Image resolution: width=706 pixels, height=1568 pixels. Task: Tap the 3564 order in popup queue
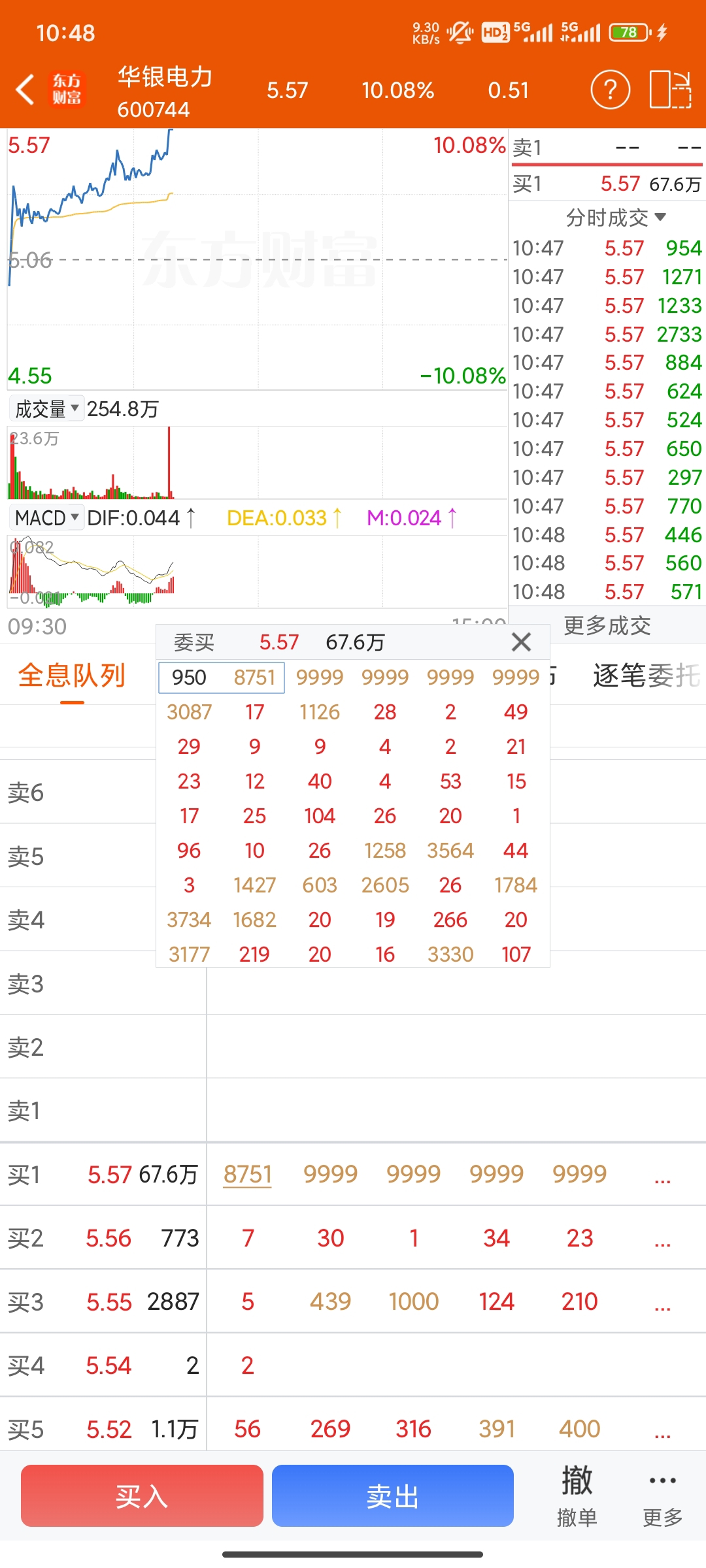[450, 850]
